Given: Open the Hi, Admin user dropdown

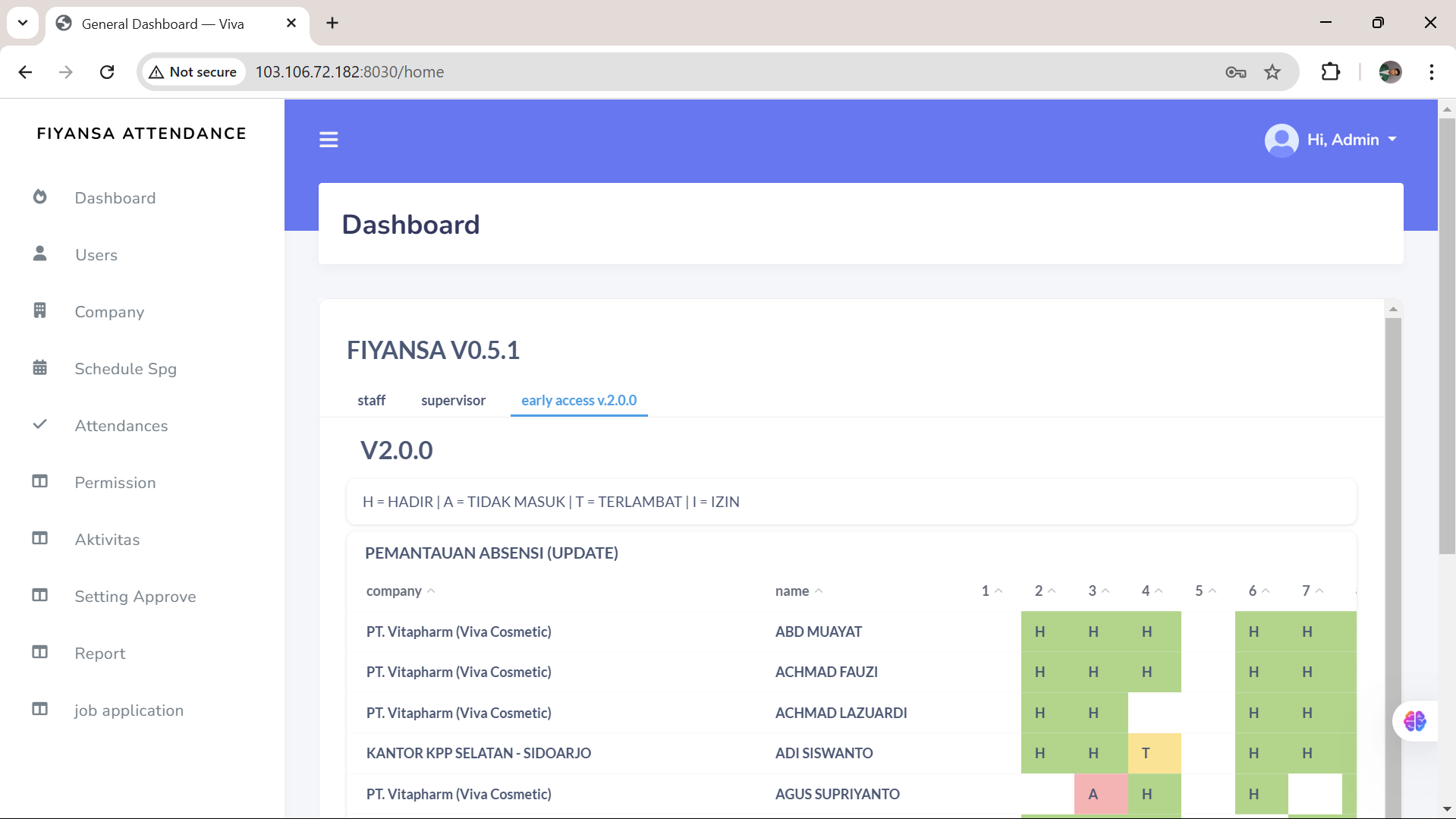Looking at the screenshot, I should [x=1332, y=140].
